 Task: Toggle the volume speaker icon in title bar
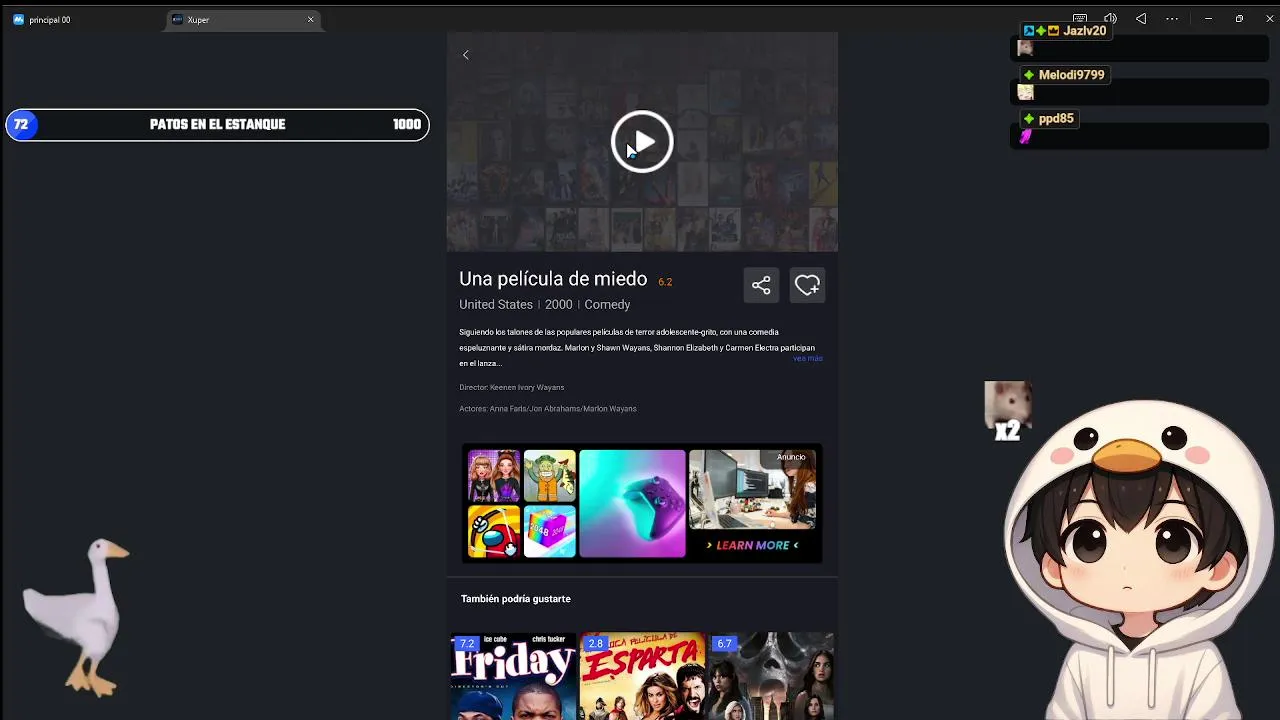[x=1110, y=19]
